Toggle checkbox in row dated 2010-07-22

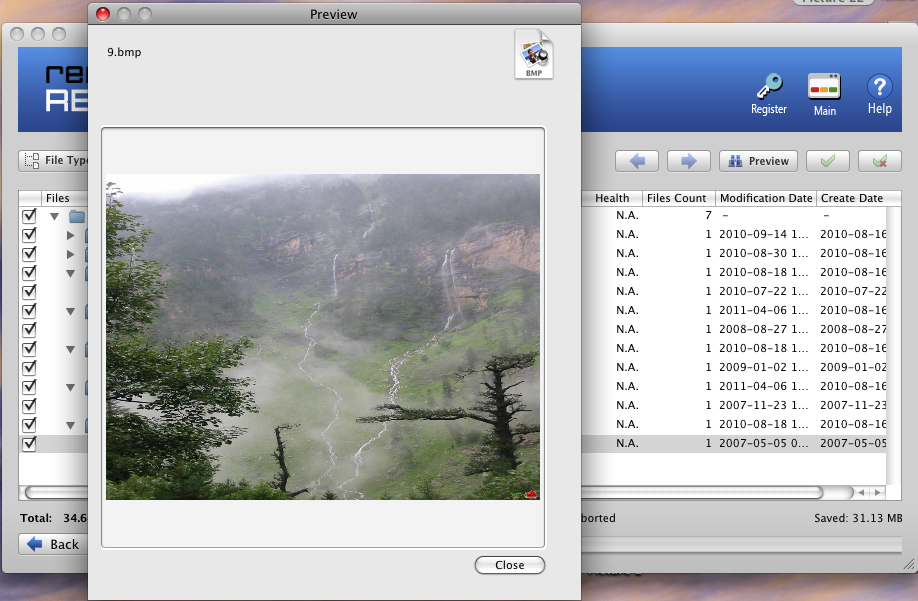click(29, 291)
